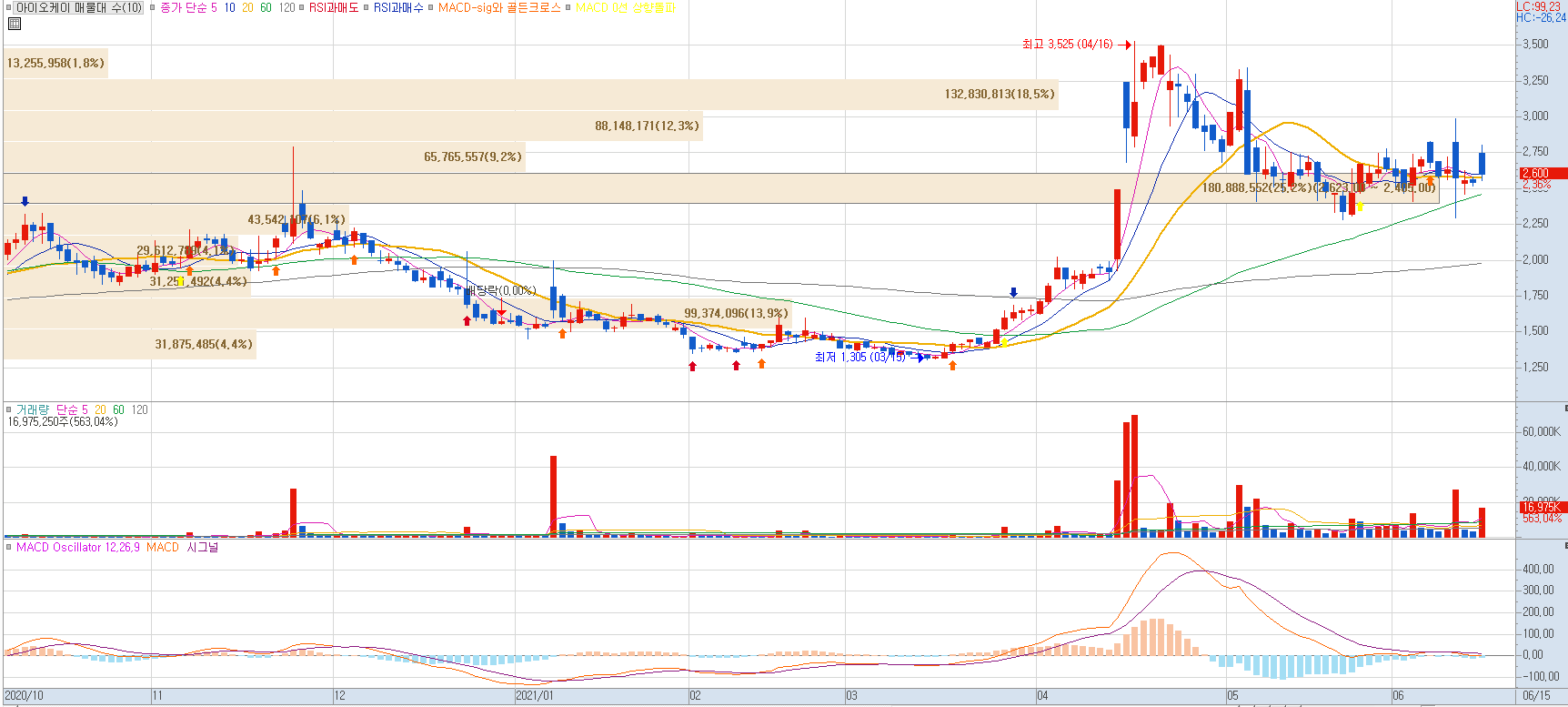This screenshot has width=1568, height=707.
Task: Click the blue arrow pointing at the 03/15 low
Action: tap(917, 358)
